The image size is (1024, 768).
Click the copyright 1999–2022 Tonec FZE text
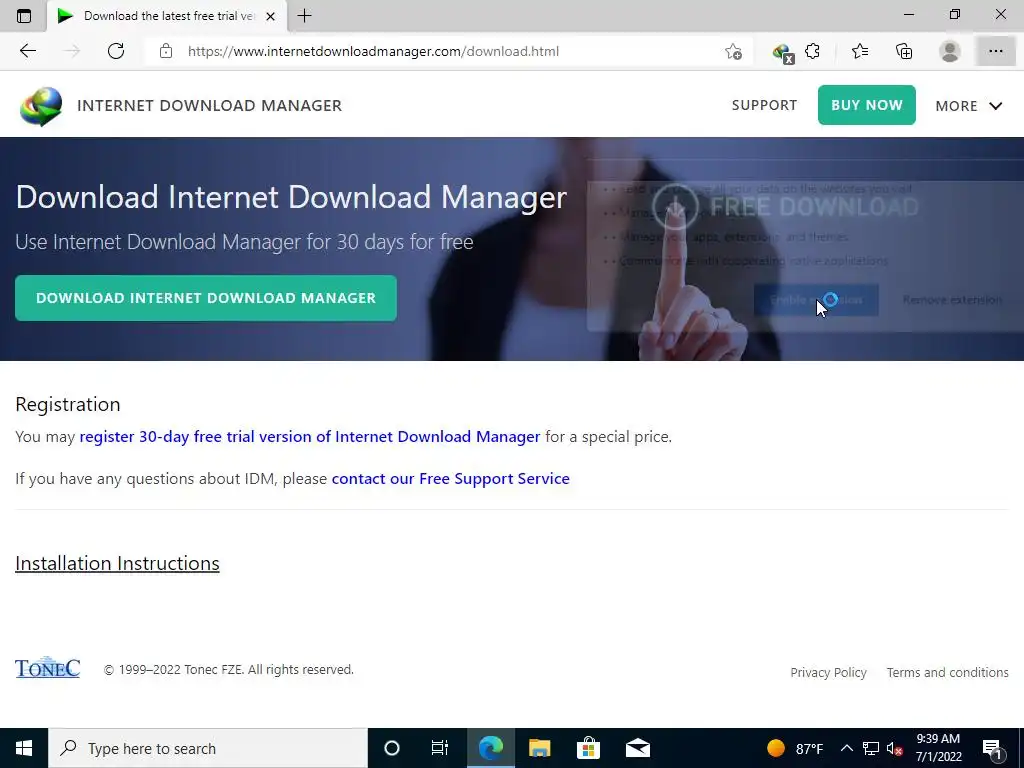tap(229, 669)
